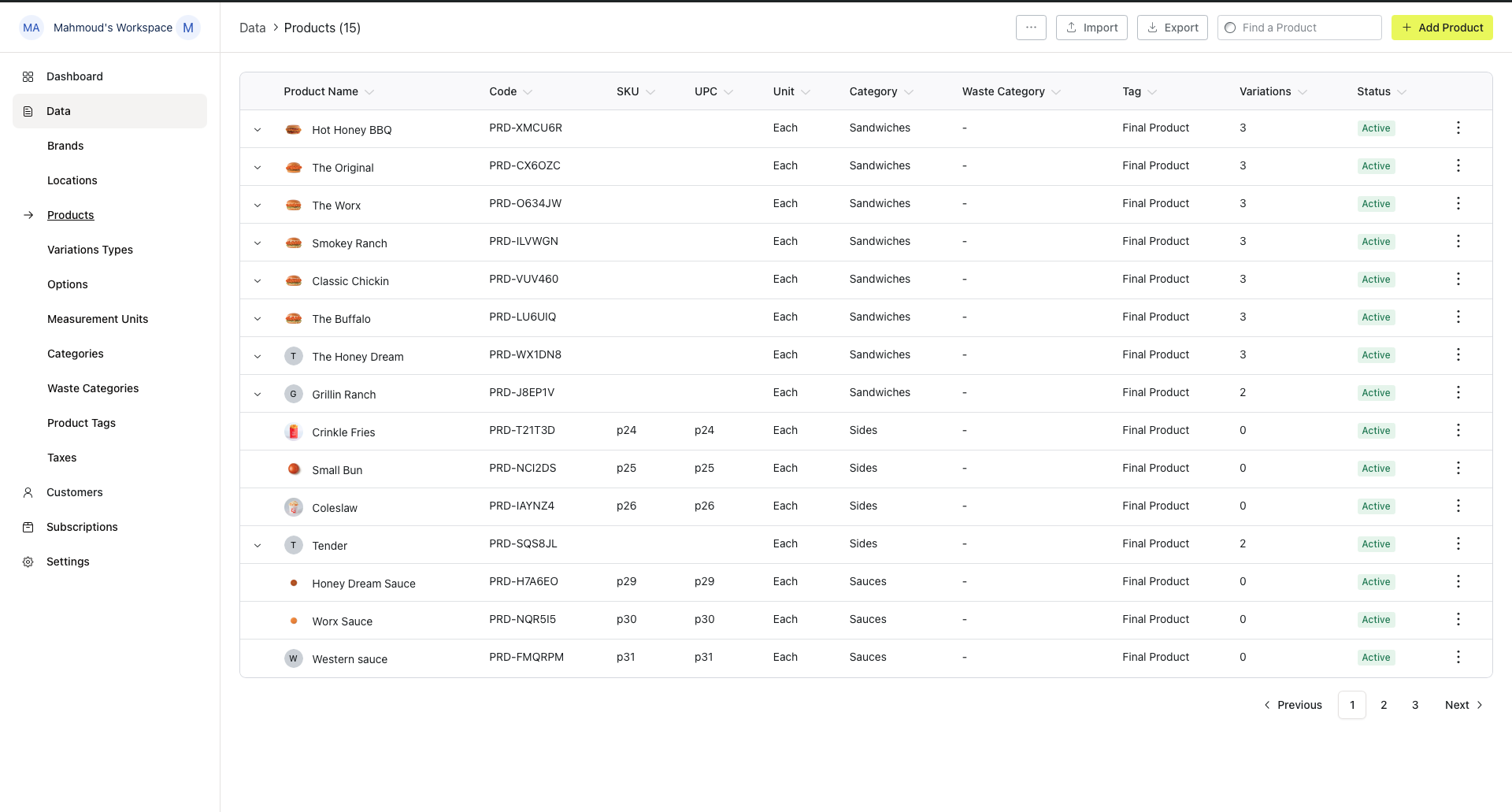Open kebab menu for Classic Chickin row
Viewport: 1512px width, 812px height.
point(1458,279)
